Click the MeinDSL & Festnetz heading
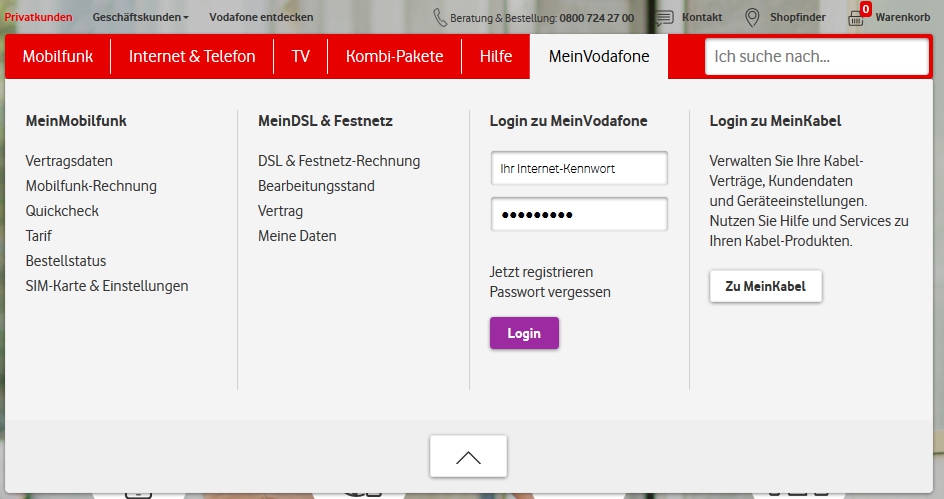This screenshot has height=499, width=944. point(325,121)
